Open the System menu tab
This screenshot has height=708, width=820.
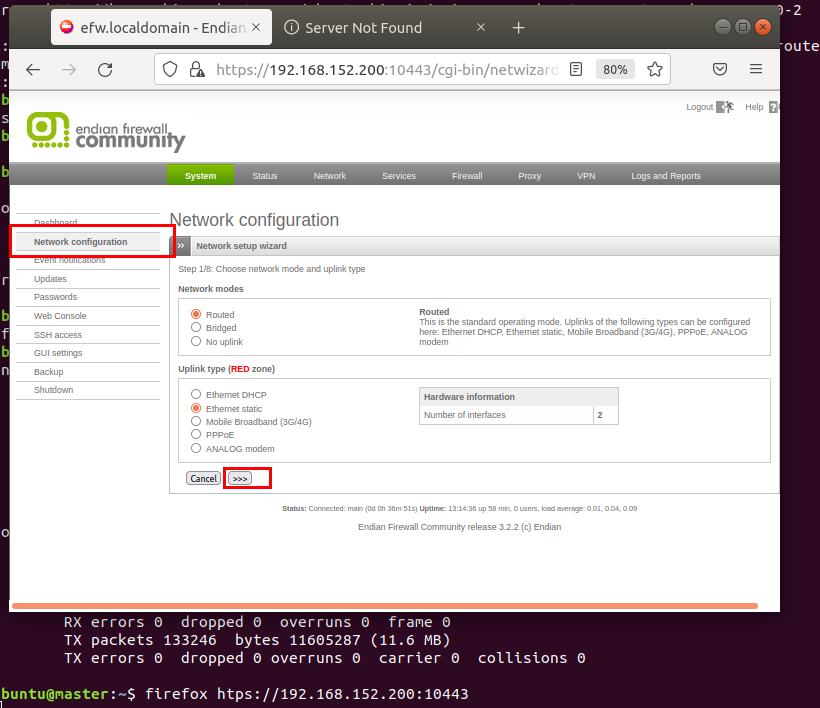(200, 176)
